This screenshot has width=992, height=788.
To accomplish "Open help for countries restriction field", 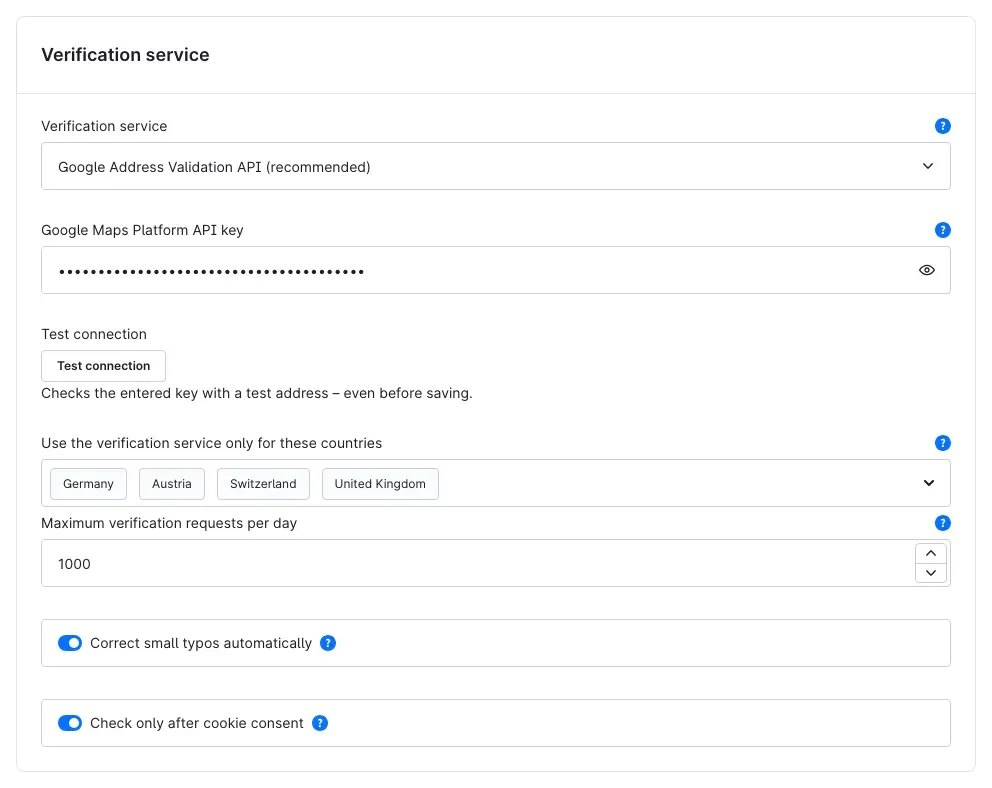I will (x=942, y=443).
